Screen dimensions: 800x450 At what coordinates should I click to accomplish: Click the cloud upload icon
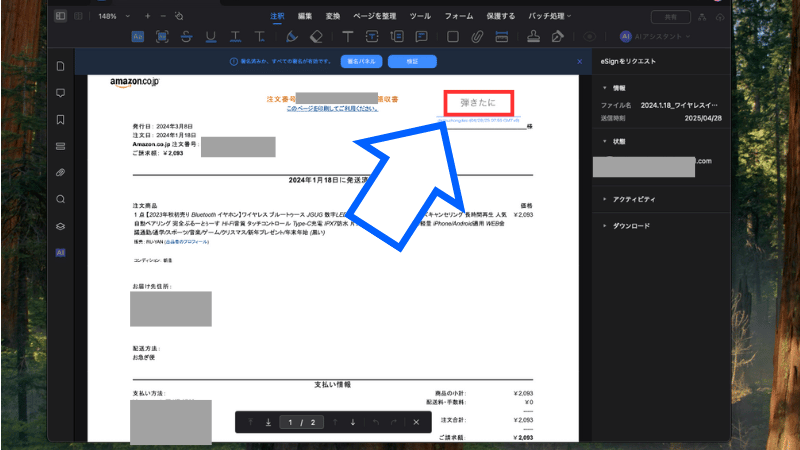(x=720, y=17)
